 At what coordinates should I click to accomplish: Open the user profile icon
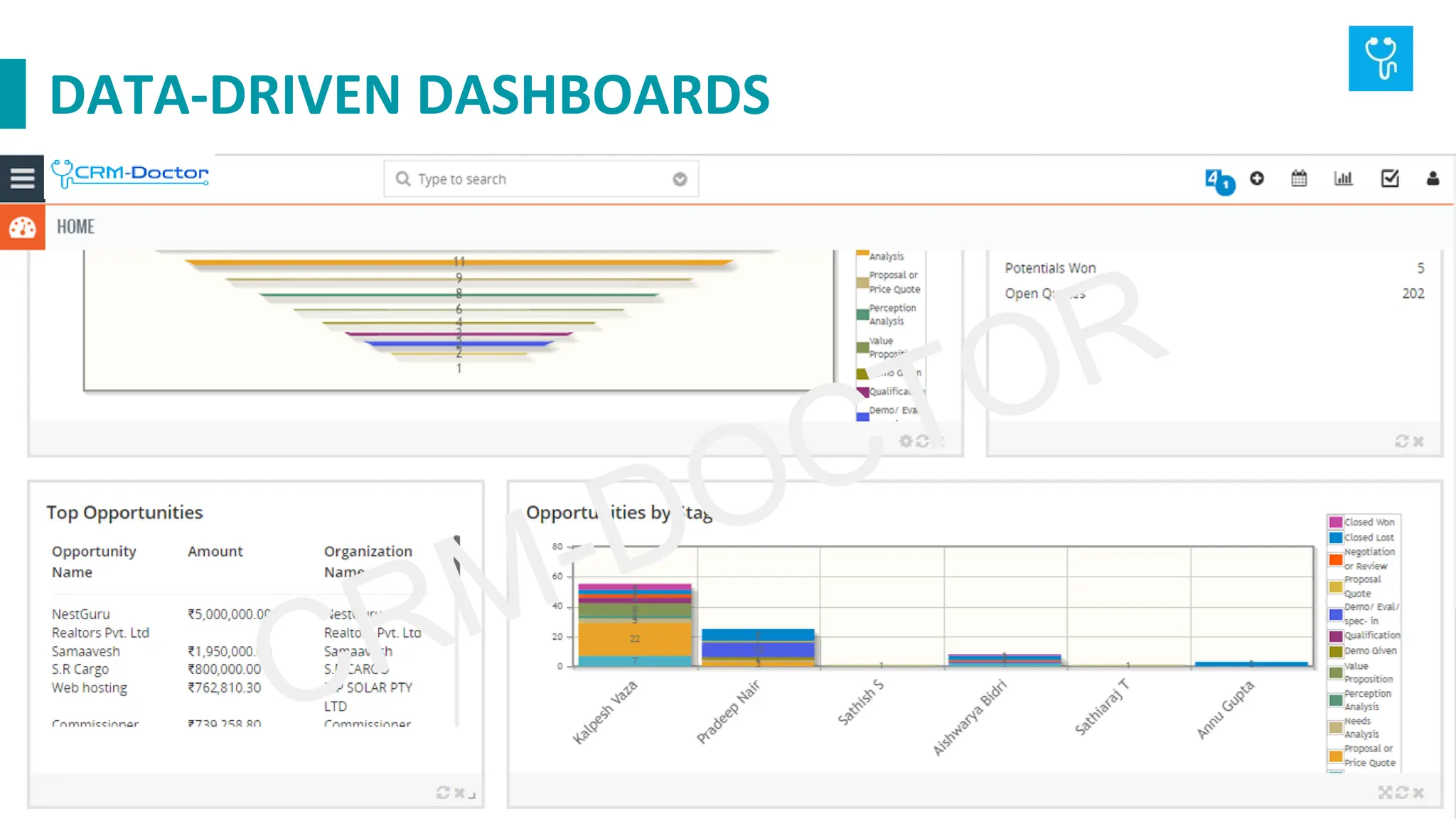(x=1433, y=178)
